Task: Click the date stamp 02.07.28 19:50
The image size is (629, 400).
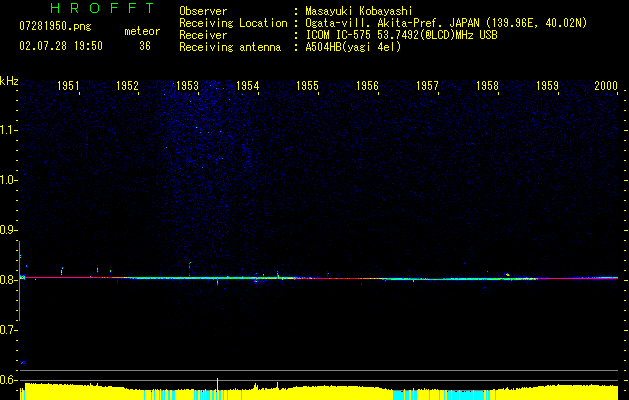Action: [61, 46]
